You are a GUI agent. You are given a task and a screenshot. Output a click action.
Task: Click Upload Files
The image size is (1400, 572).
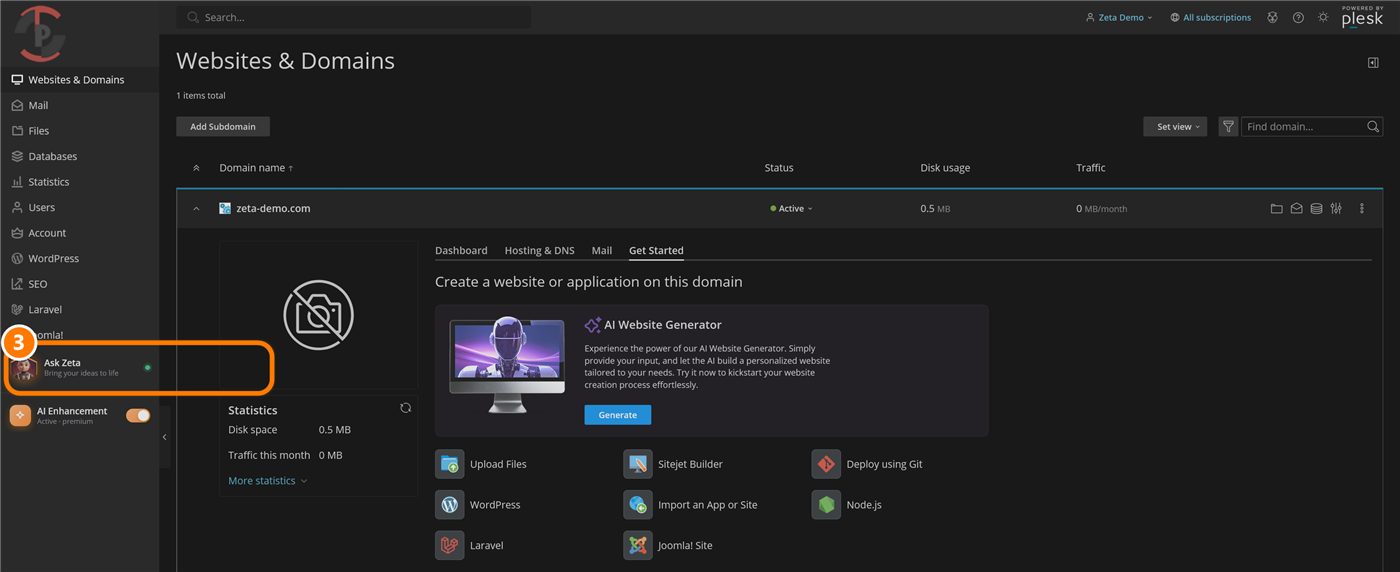481,464
